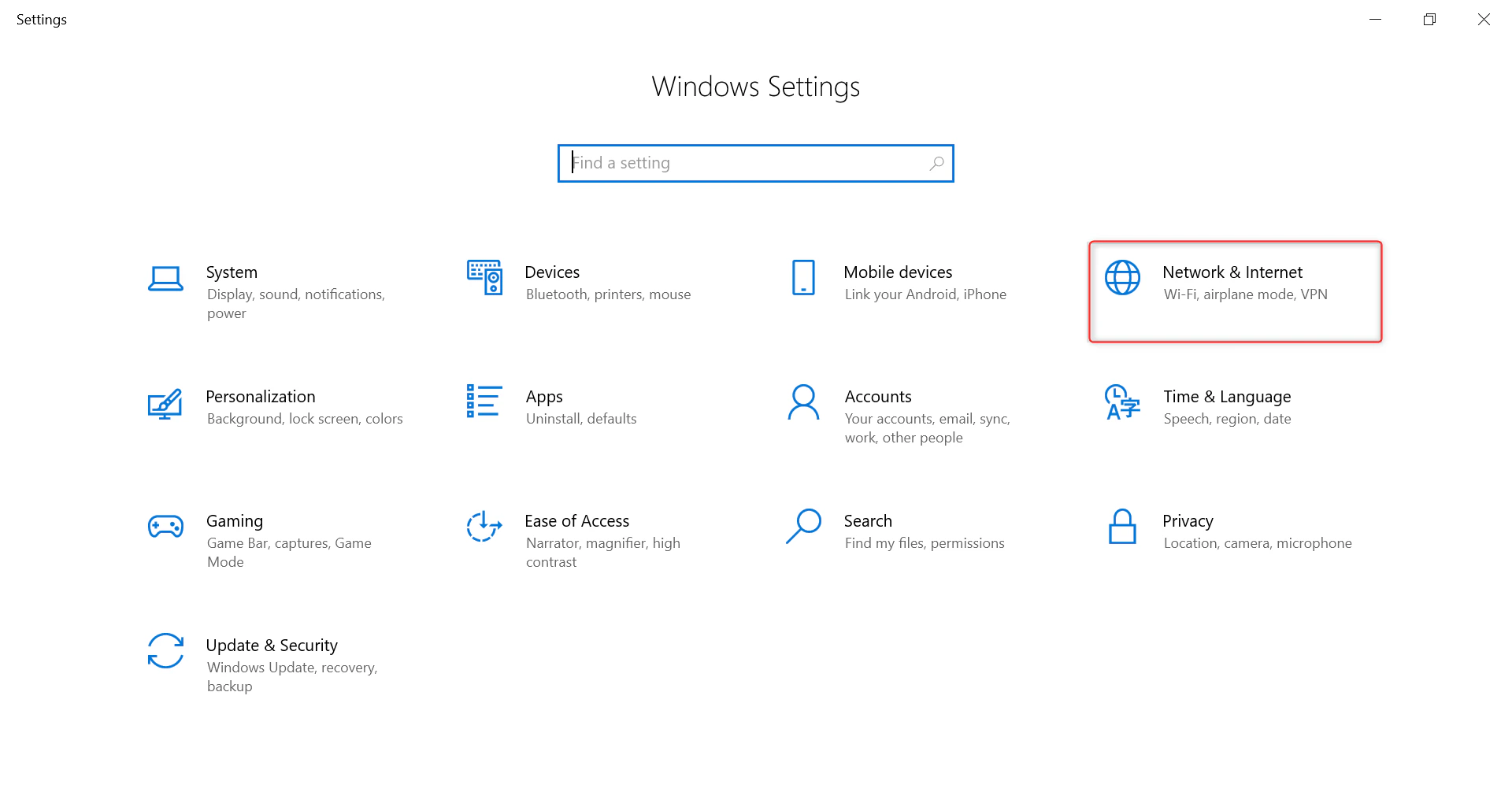Click 'Speech, region, date' description
The image size is (1512, 803).
(x=1227, y=419)
